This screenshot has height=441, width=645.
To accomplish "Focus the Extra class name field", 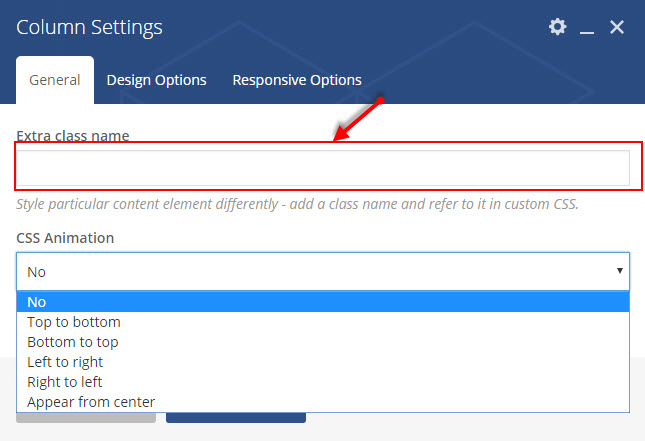I will (x=323, y=168).
